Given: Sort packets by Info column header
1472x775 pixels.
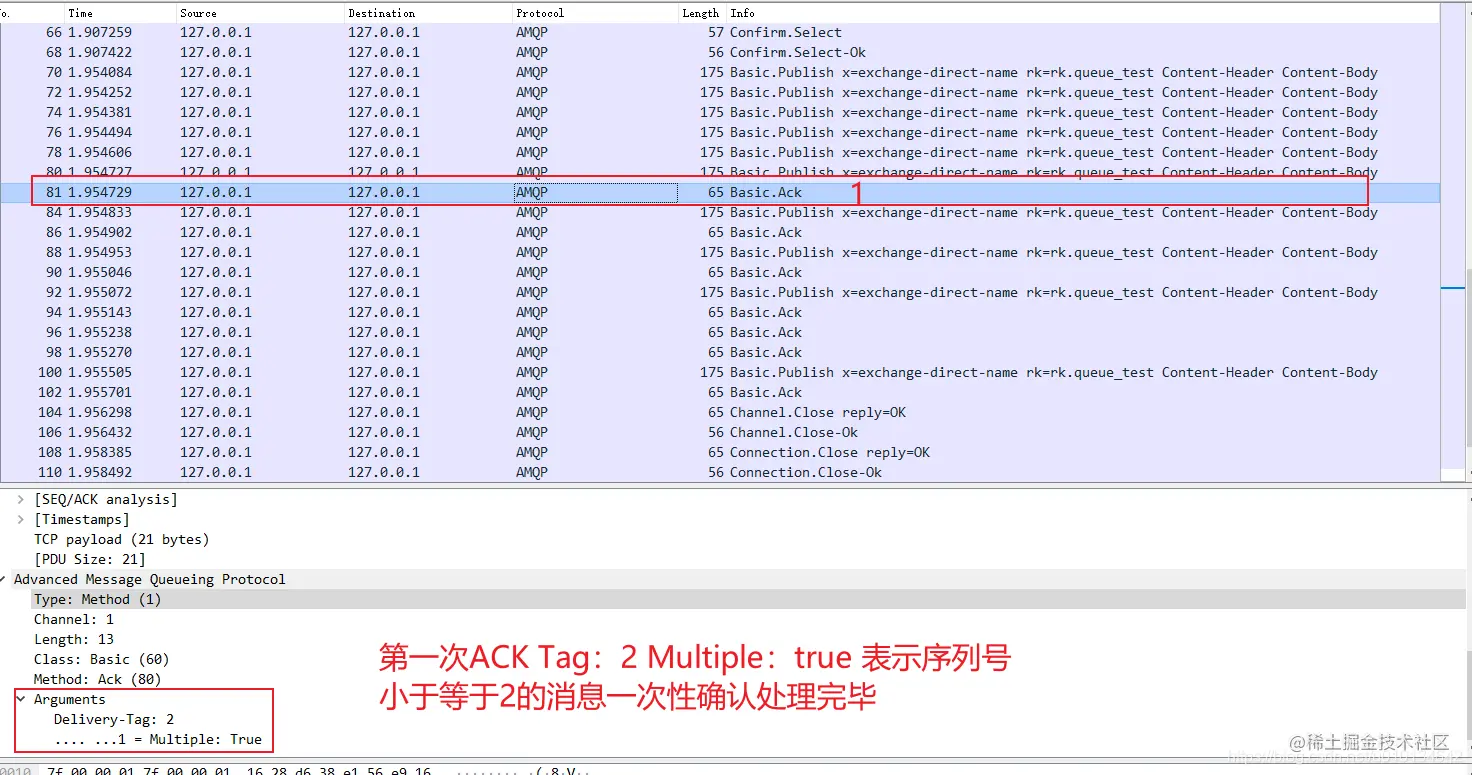Looking at the screenshot, I should (1082, 13).
